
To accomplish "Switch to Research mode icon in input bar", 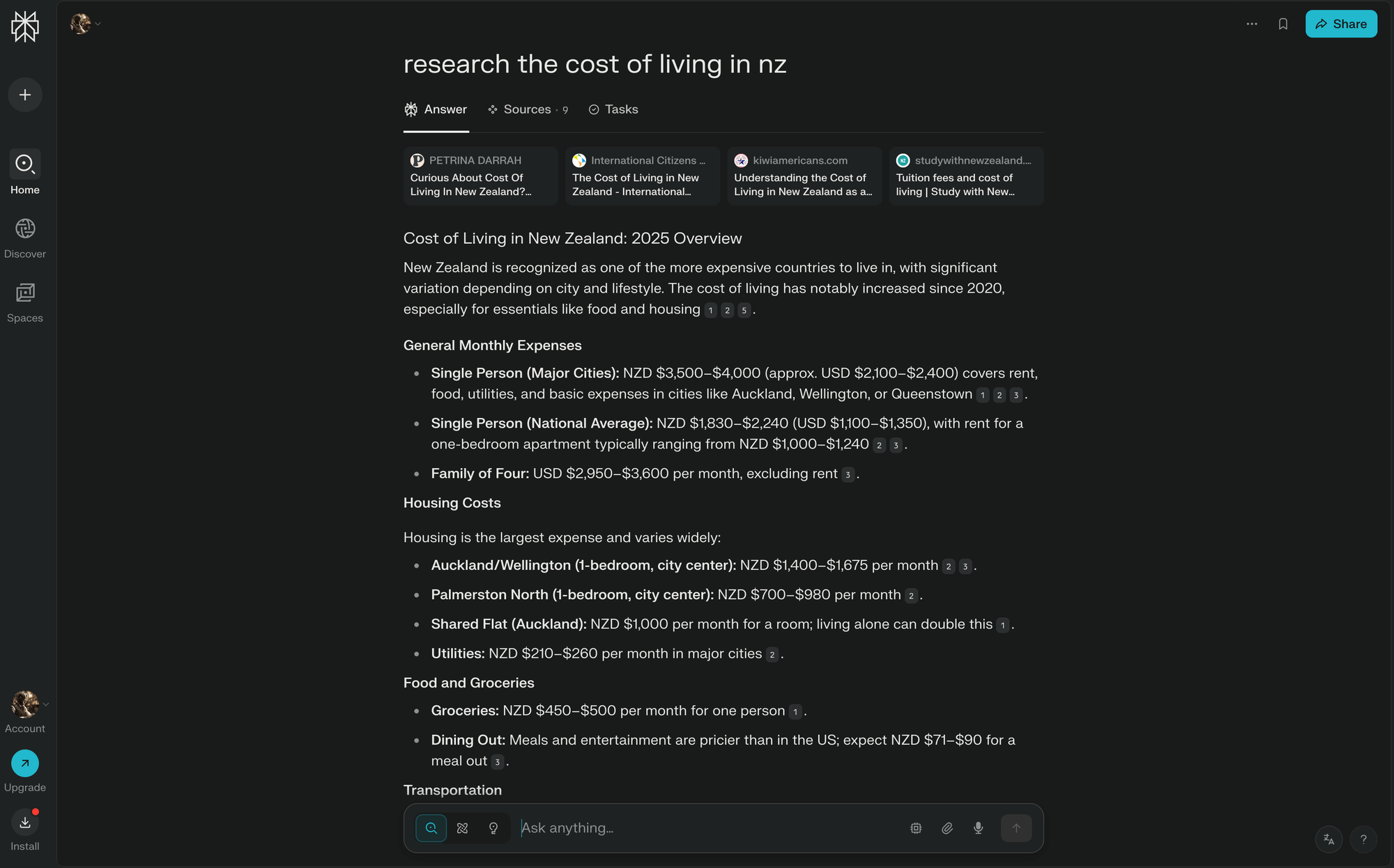I will click(x=462, y=828).
